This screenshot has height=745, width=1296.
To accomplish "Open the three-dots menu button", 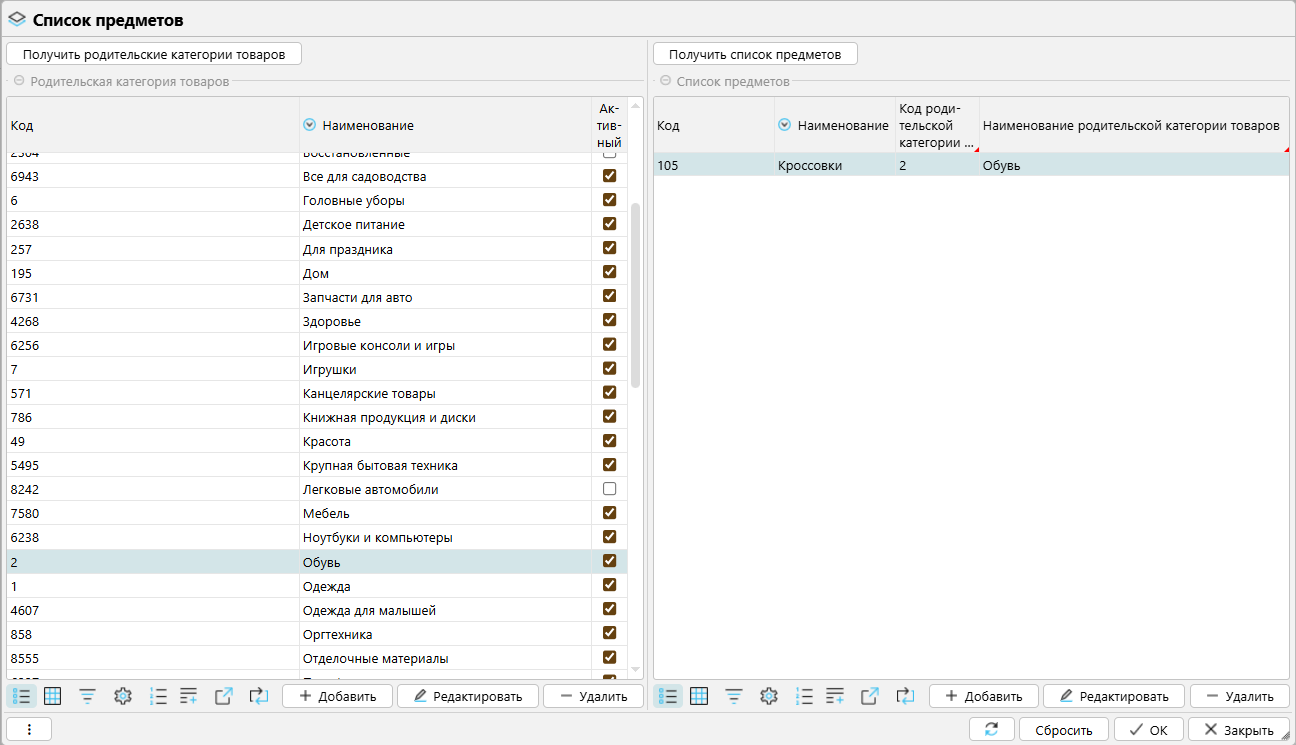I will point(29,730).
